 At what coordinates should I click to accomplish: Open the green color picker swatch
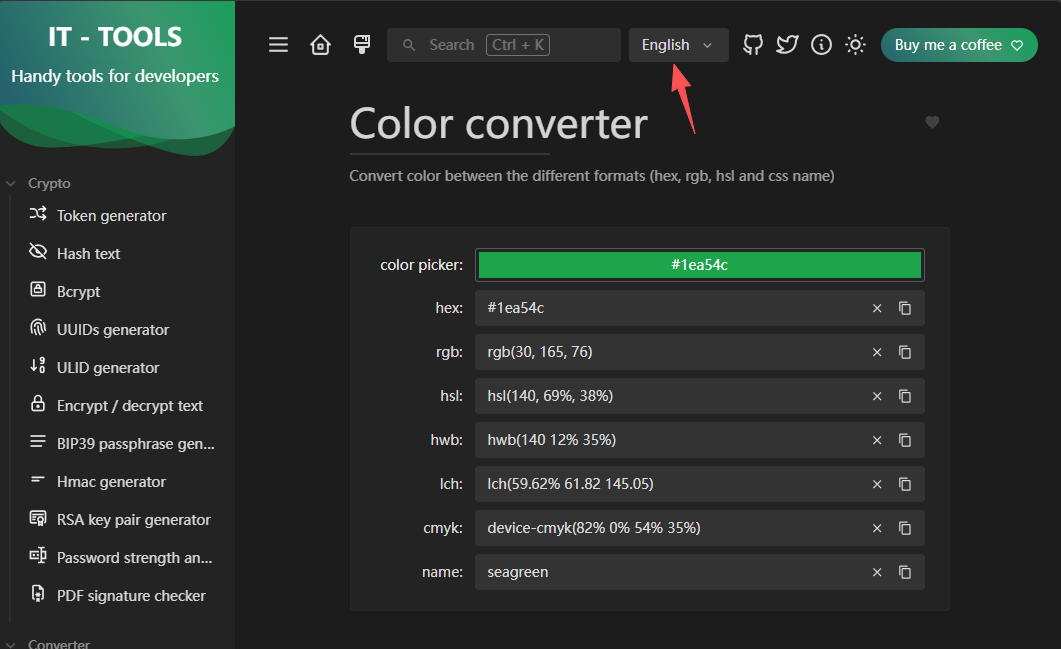(x=699, y=265)
